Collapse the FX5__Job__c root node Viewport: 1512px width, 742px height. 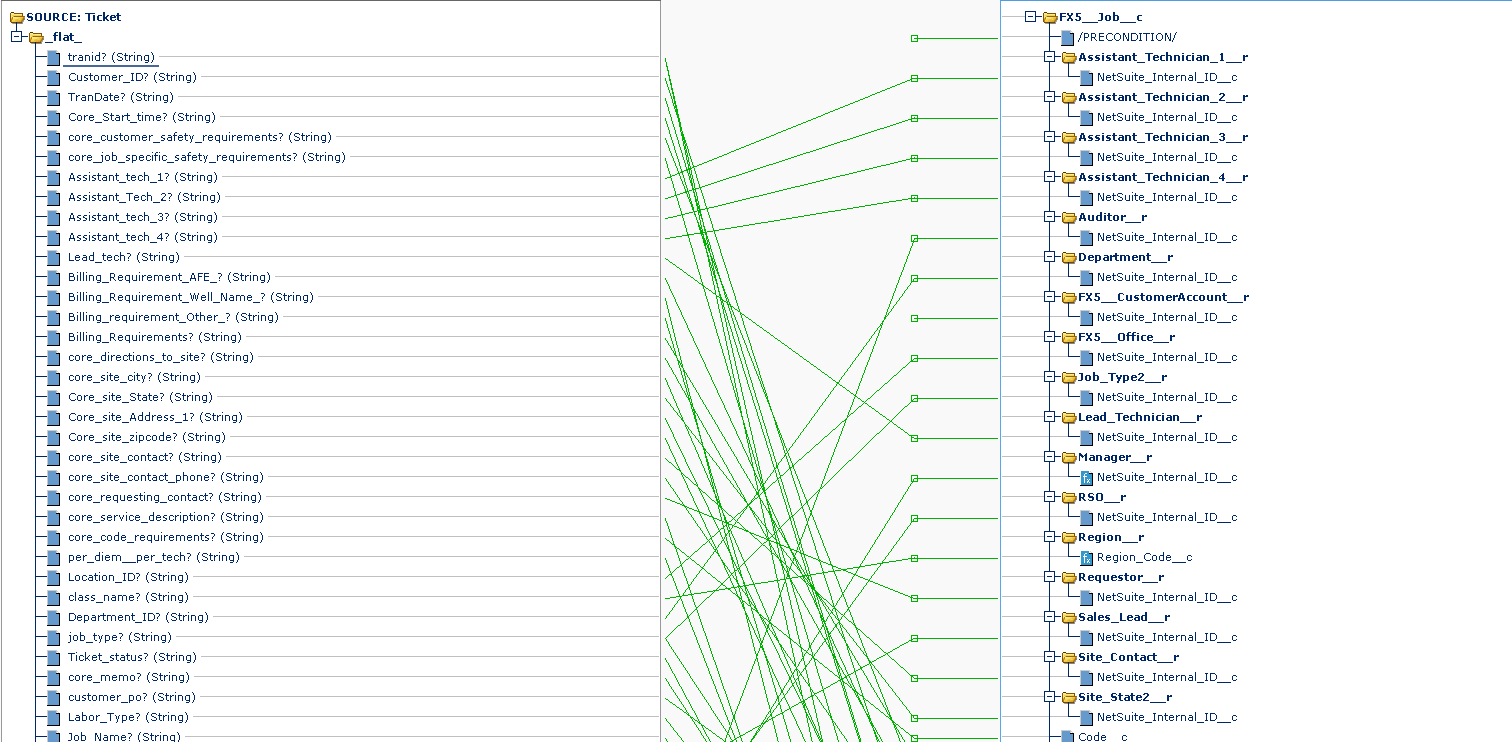(1030, 17)
